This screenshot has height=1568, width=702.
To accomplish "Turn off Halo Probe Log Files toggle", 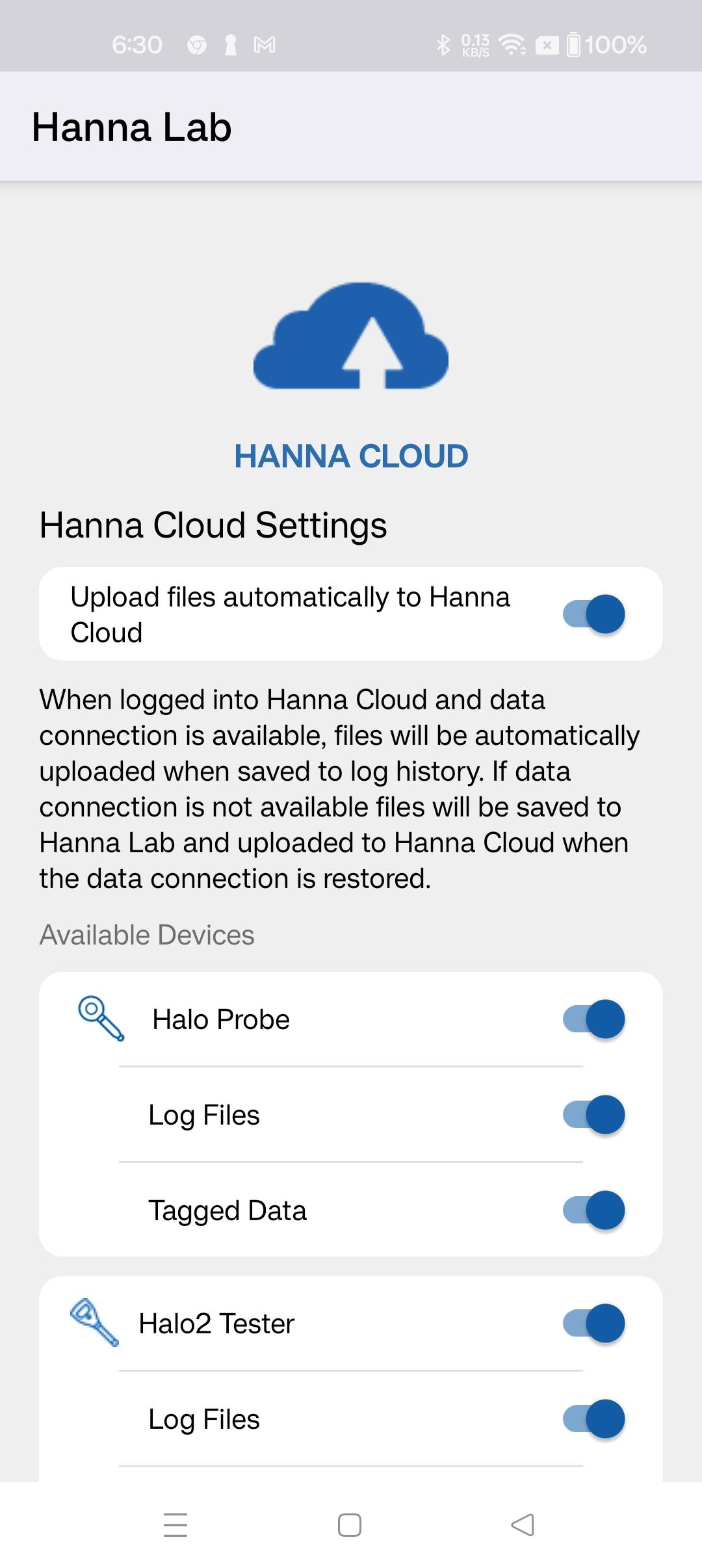I will (593, 1114).
